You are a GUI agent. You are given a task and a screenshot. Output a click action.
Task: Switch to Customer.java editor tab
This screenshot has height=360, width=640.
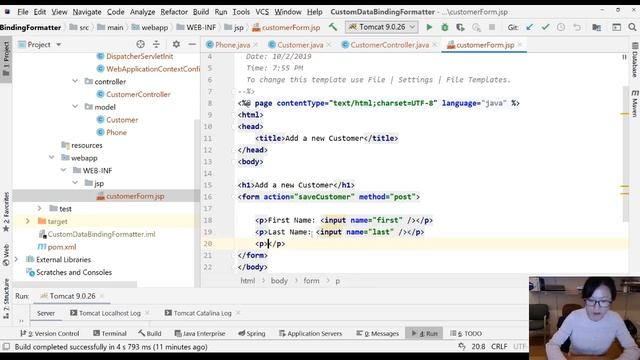click(x=300, y=45)
